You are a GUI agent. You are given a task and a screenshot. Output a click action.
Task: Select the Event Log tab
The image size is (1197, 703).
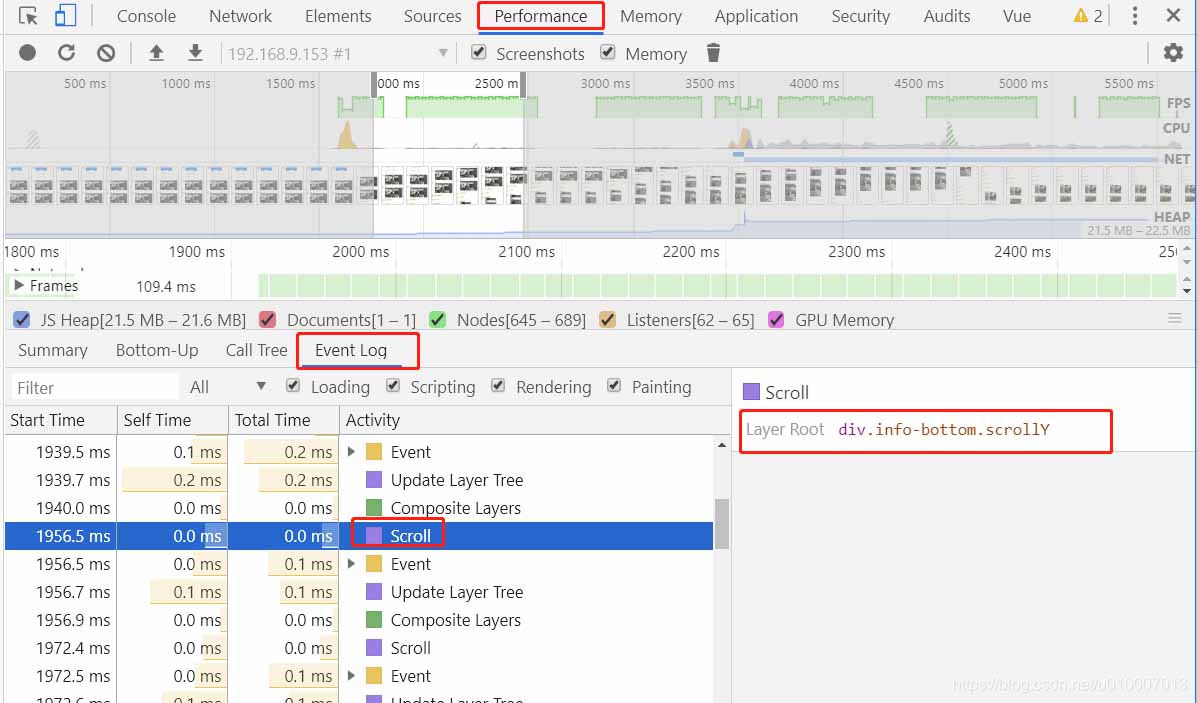pos(351,350)
